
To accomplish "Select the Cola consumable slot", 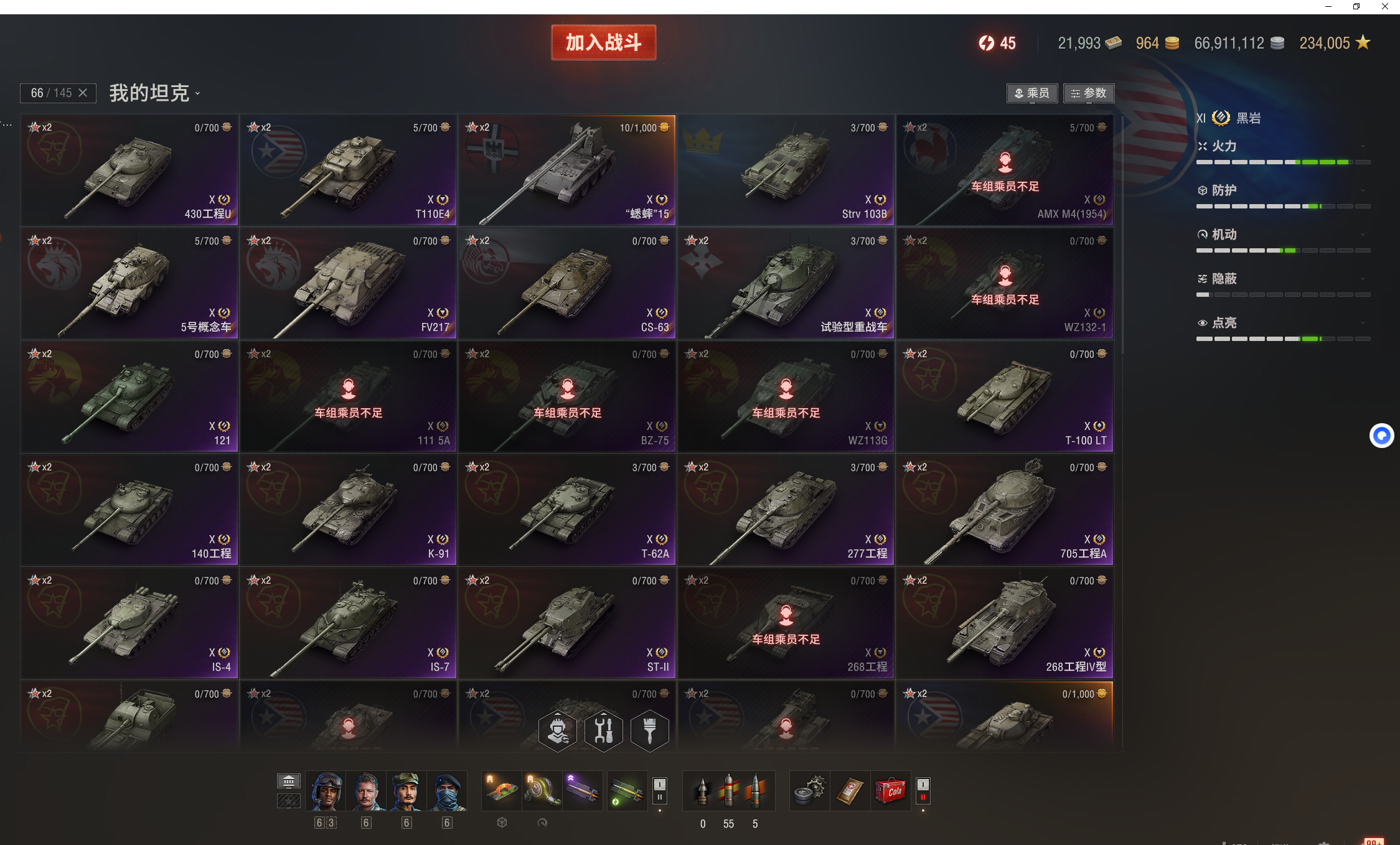I will click(890, 791).
